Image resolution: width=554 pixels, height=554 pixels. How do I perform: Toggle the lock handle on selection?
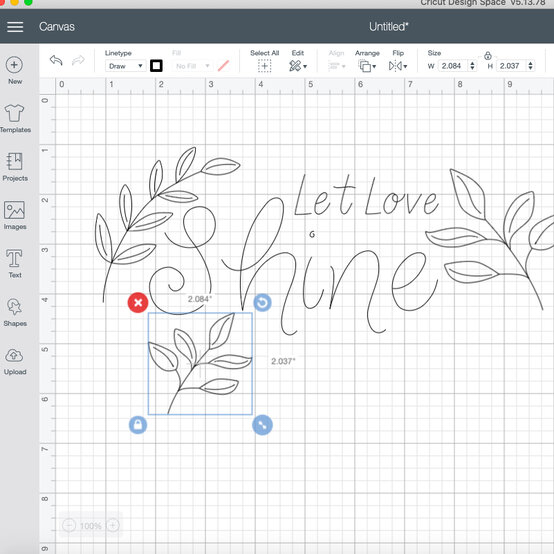[138, 425]
